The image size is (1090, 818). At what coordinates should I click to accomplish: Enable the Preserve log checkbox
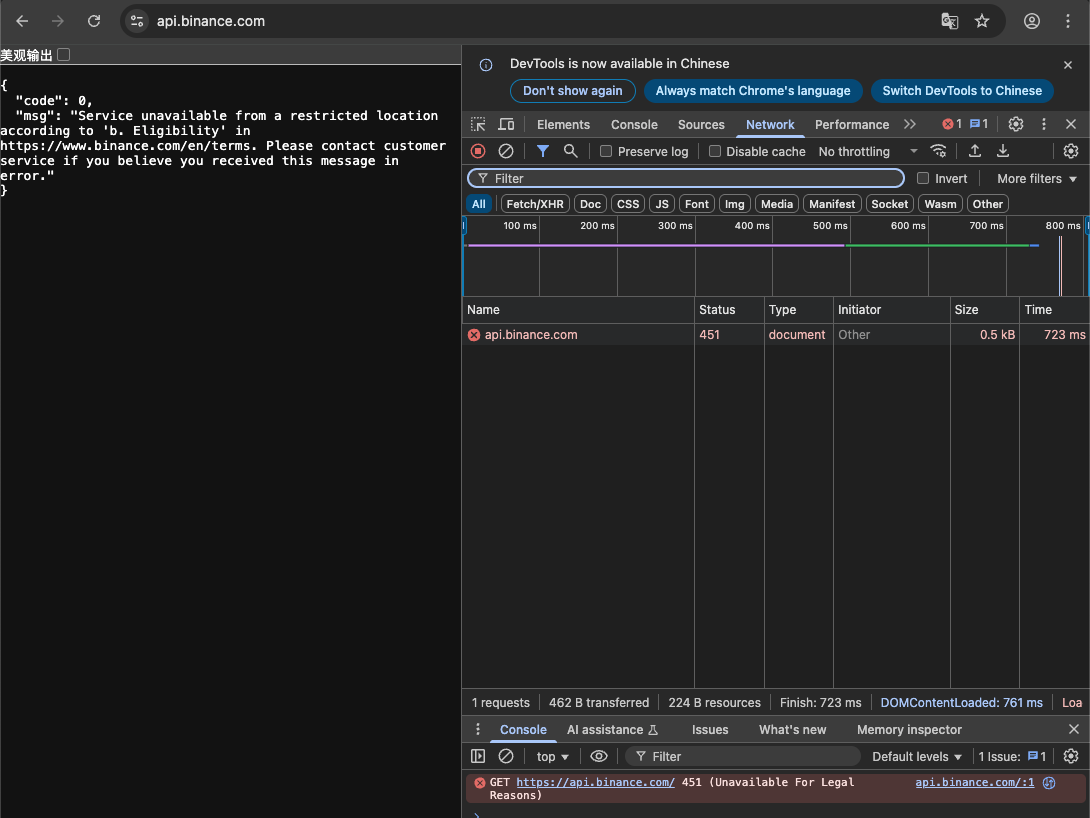point(606,152)
